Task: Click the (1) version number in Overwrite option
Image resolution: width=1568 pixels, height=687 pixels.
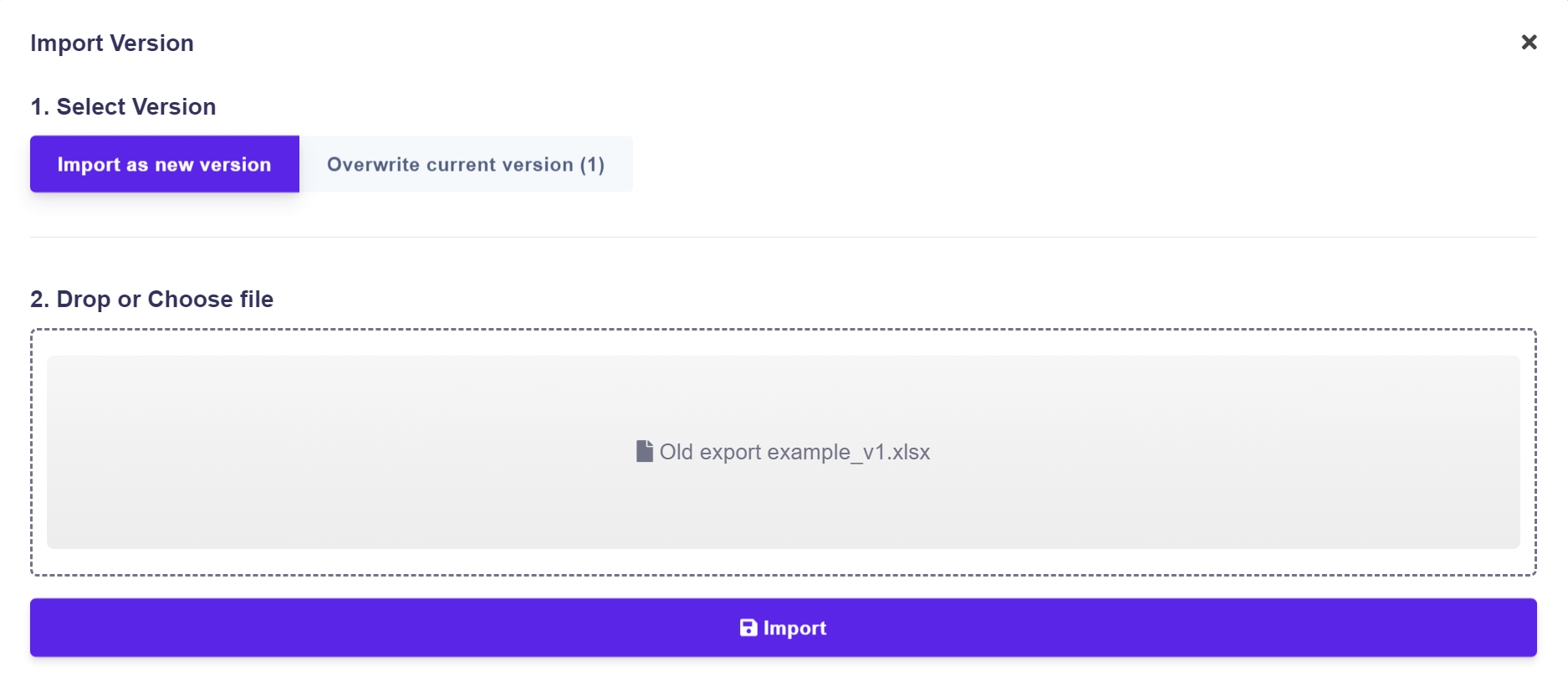Action: (x=592, y=165)
